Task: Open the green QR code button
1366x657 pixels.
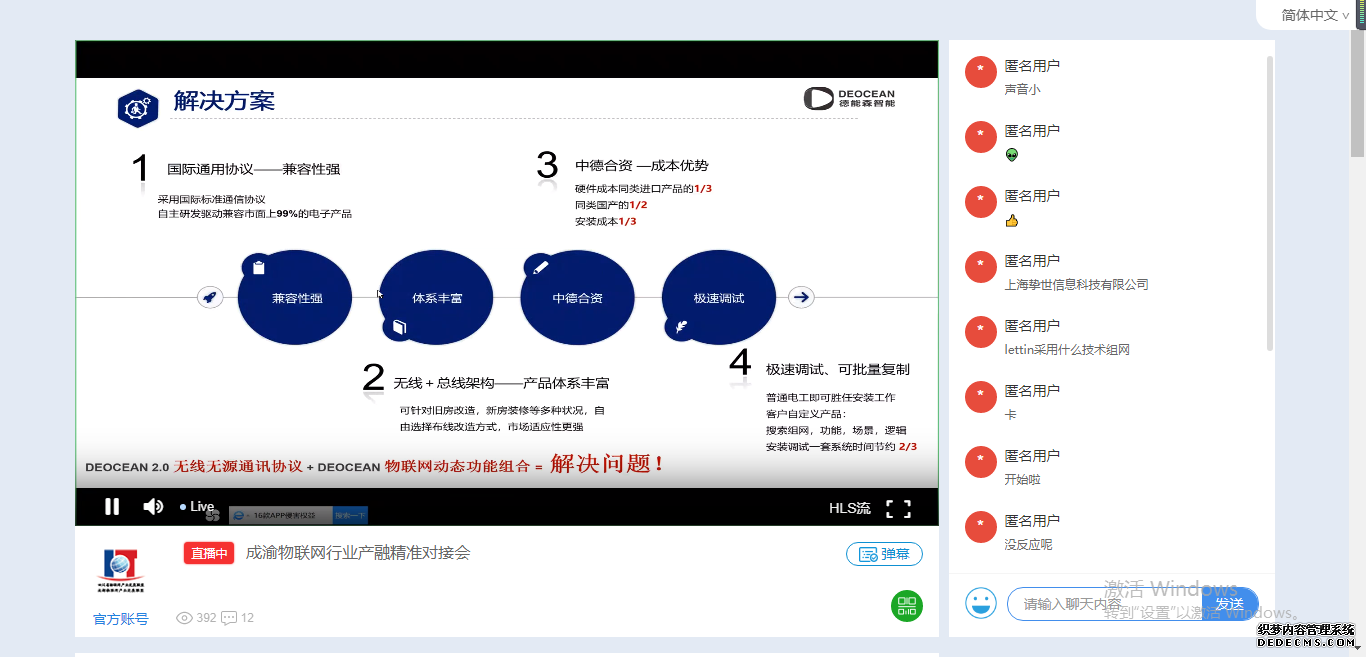Action: coord(907,606)
